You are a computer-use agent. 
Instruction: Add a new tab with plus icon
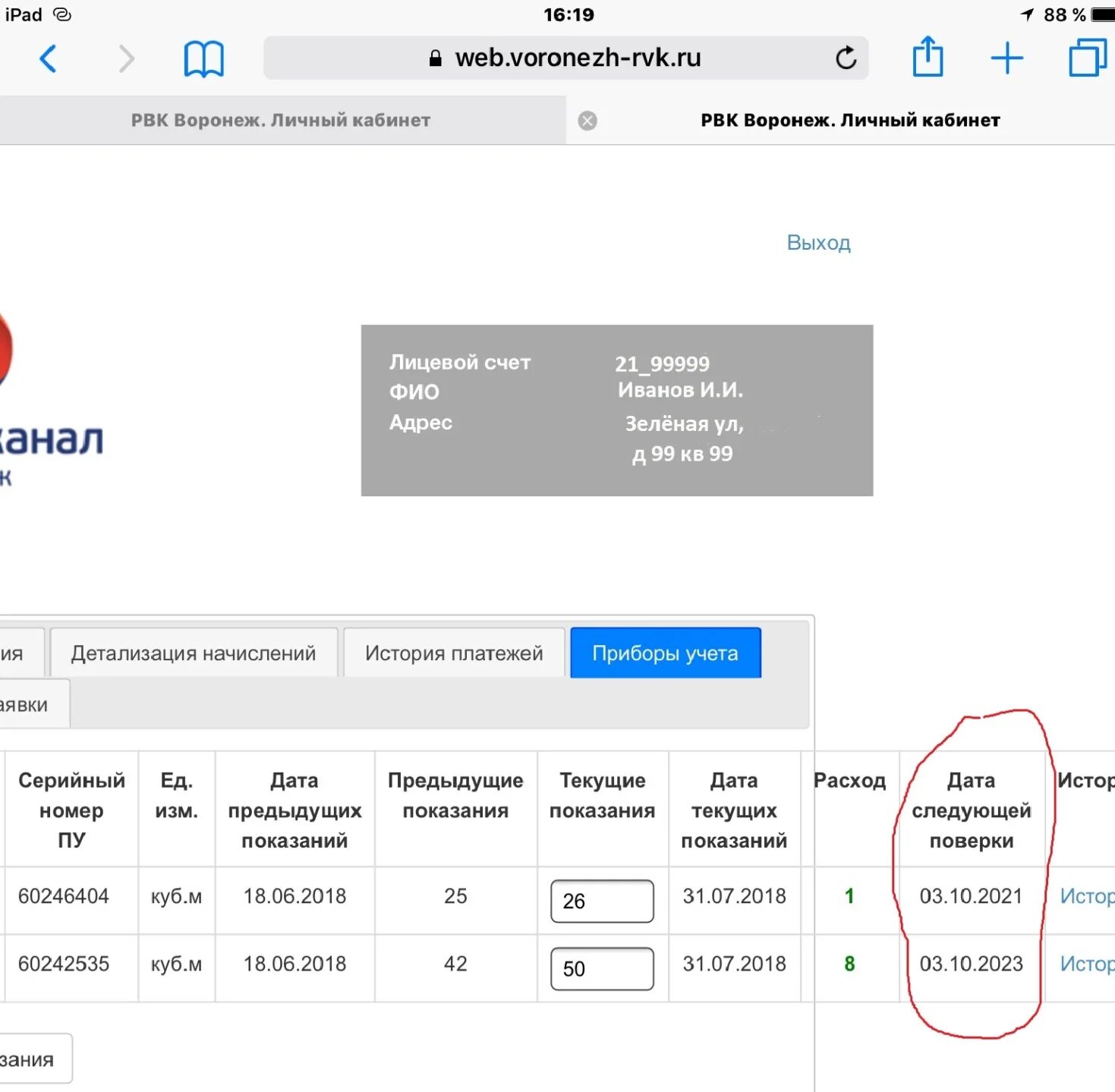tap(1007, 58)
